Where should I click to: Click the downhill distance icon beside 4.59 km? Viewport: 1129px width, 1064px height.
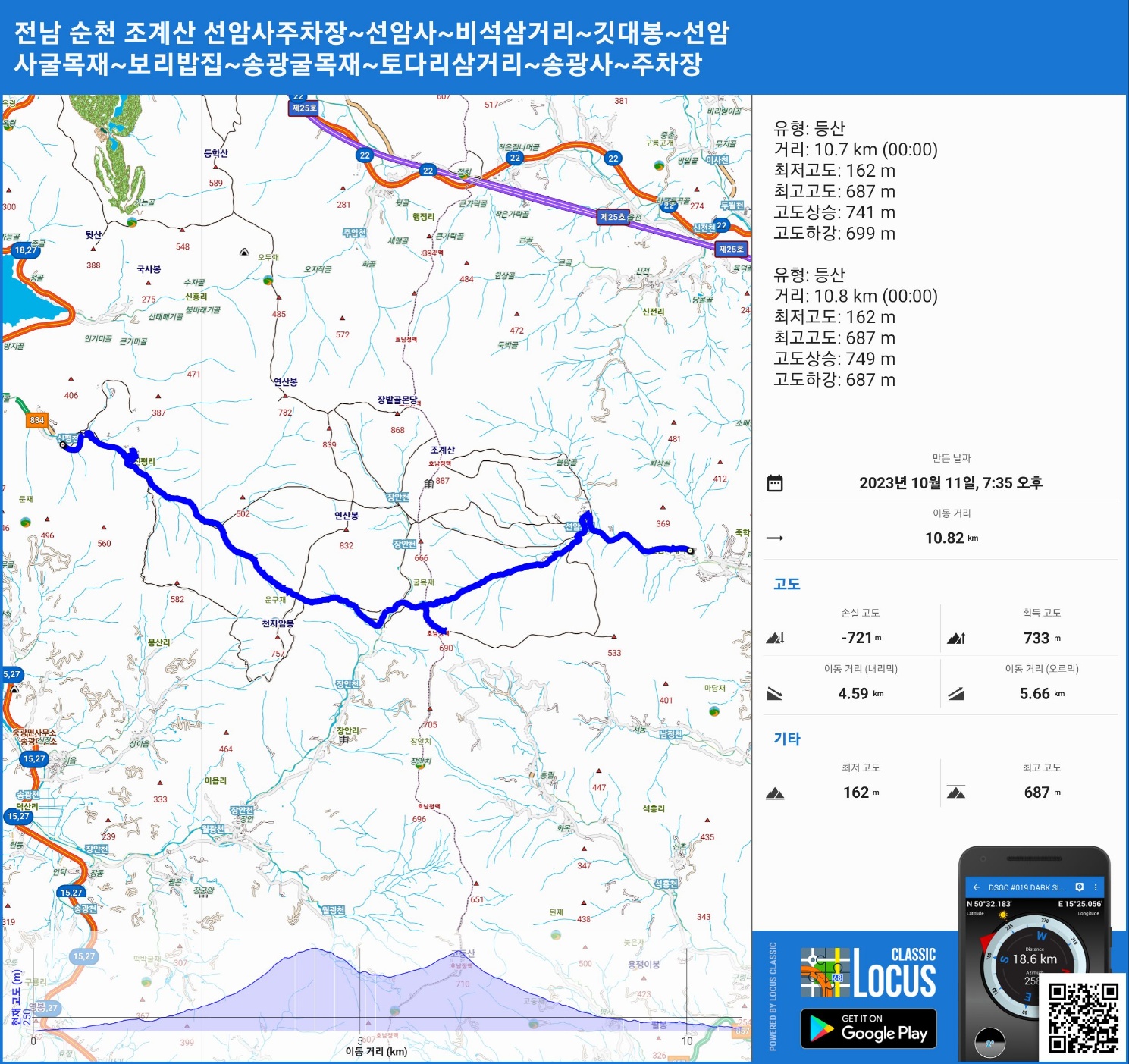coord(774,693)
